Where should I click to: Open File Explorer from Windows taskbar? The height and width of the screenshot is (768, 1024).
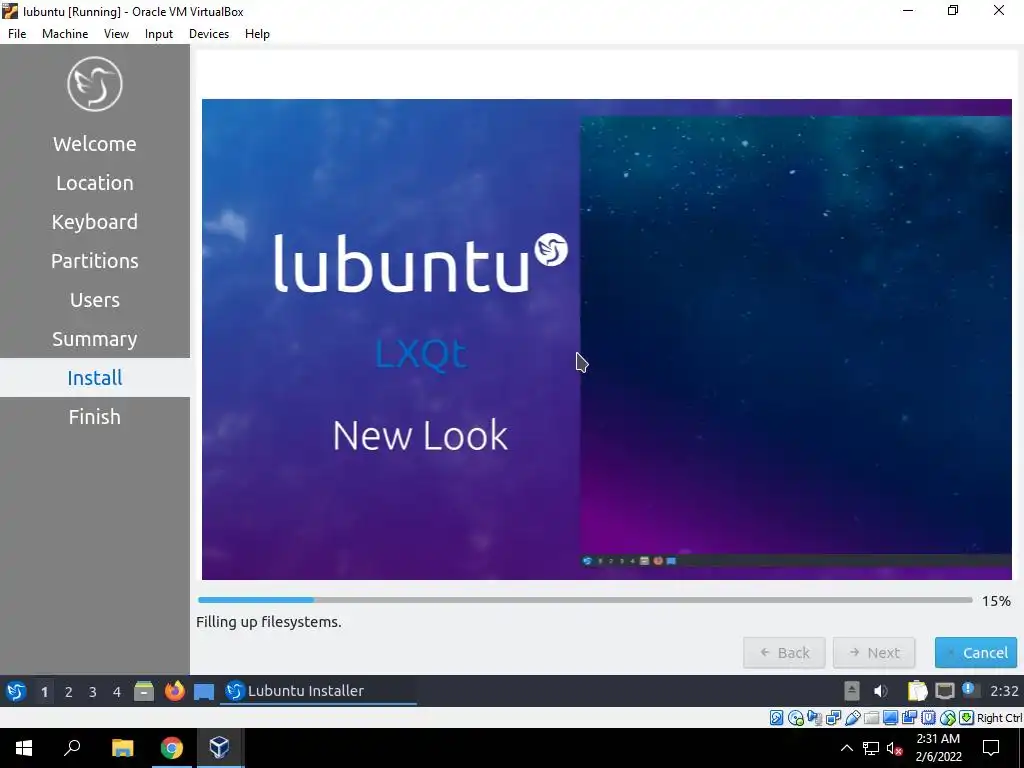(x=122, y=748)
